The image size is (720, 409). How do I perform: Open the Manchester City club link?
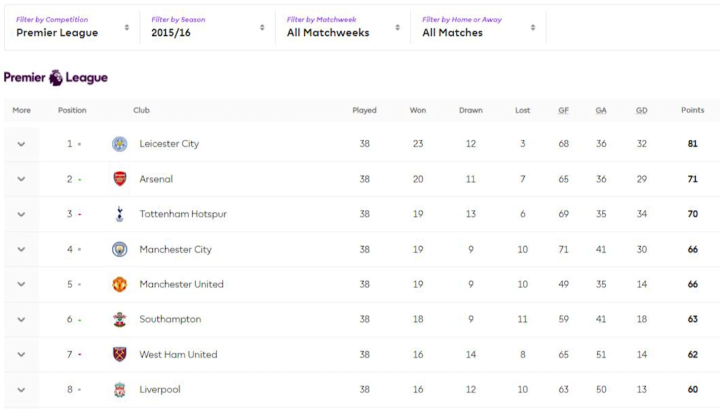coord(175,249)
